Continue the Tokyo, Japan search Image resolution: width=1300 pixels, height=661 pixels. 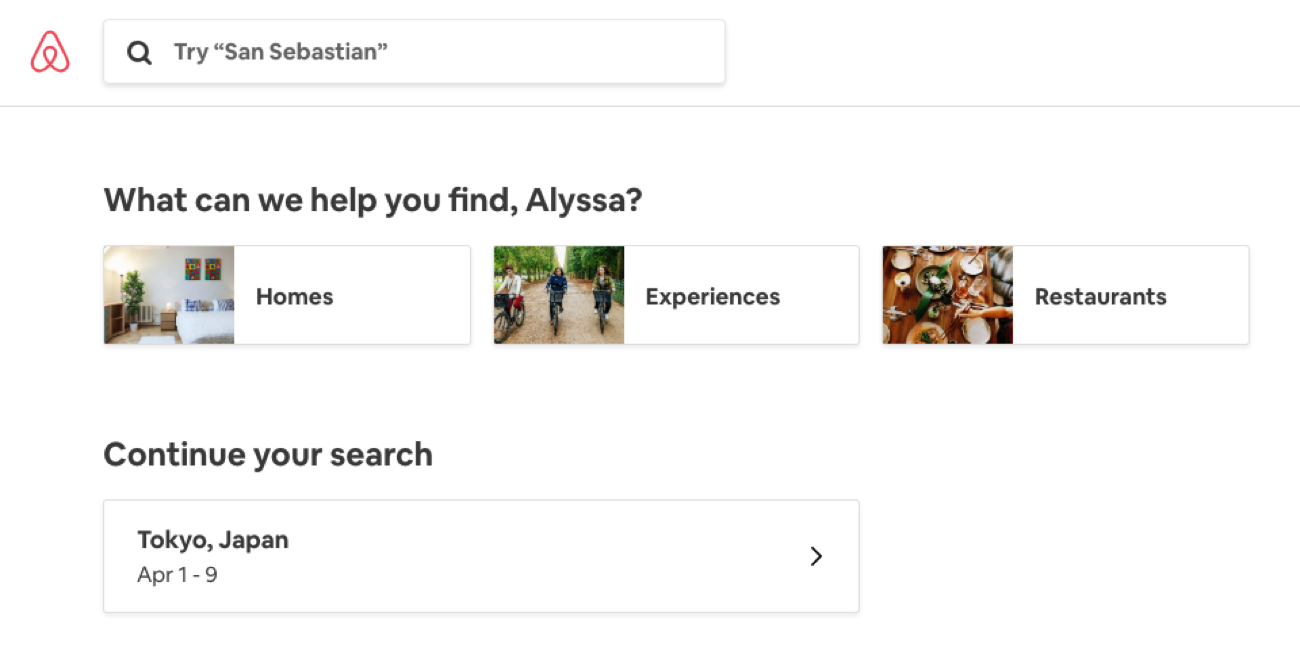click(481, 556)
